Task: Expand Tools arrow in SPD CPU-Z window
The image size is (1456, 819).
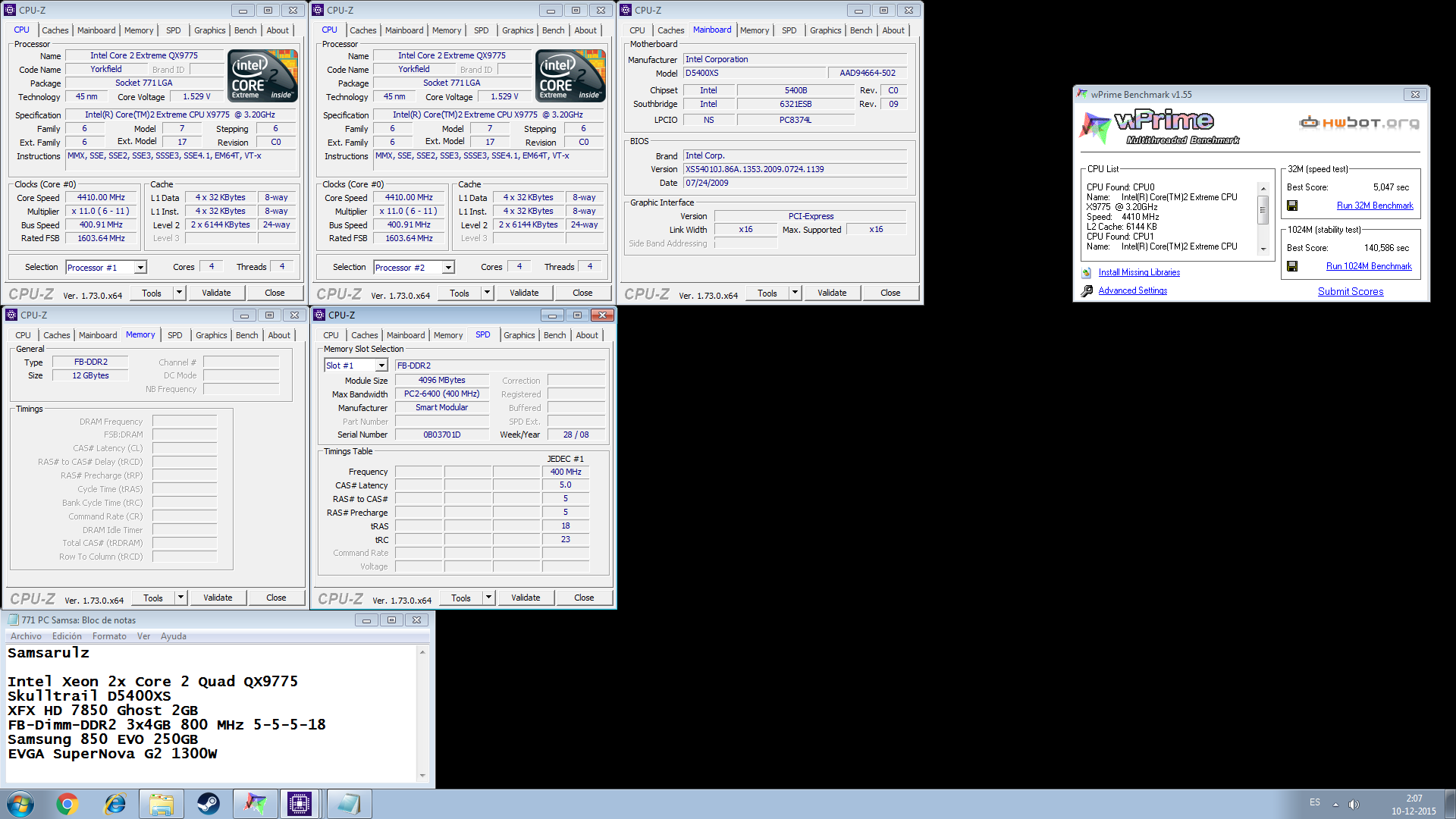Action: 489,598
